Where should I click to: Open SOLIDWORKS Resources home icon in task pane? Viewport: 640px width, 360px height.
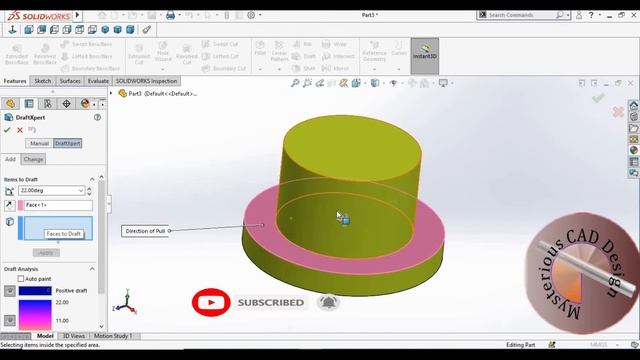point(633,105)
